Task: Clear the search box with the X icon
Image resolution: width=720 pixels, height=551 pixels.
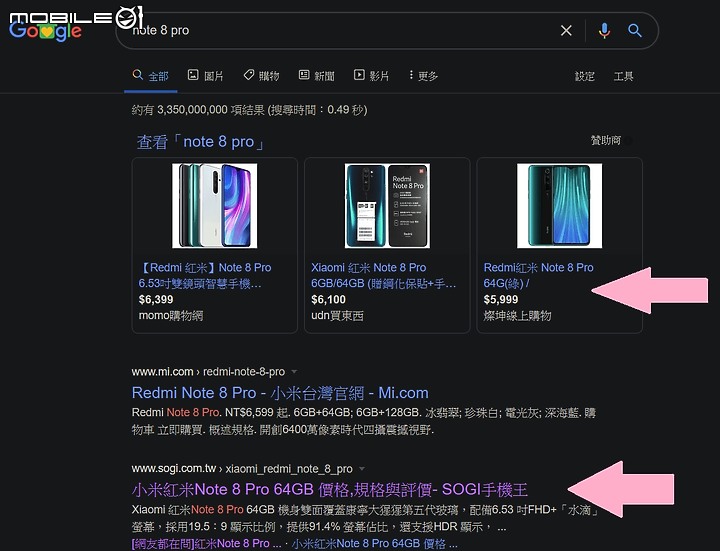Action: tap(566, 31)
